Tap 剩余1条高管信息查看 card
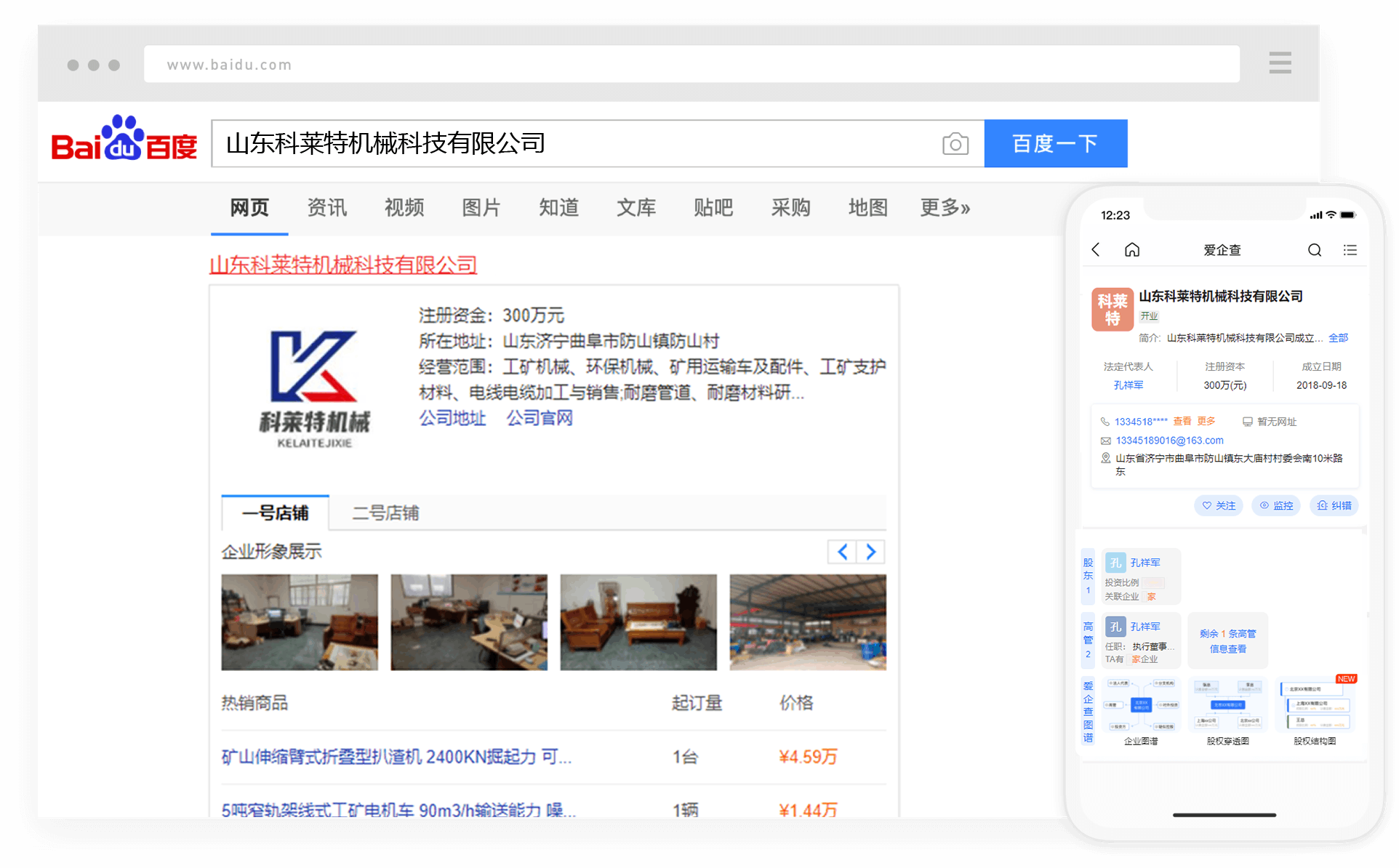 [1227, 641]
